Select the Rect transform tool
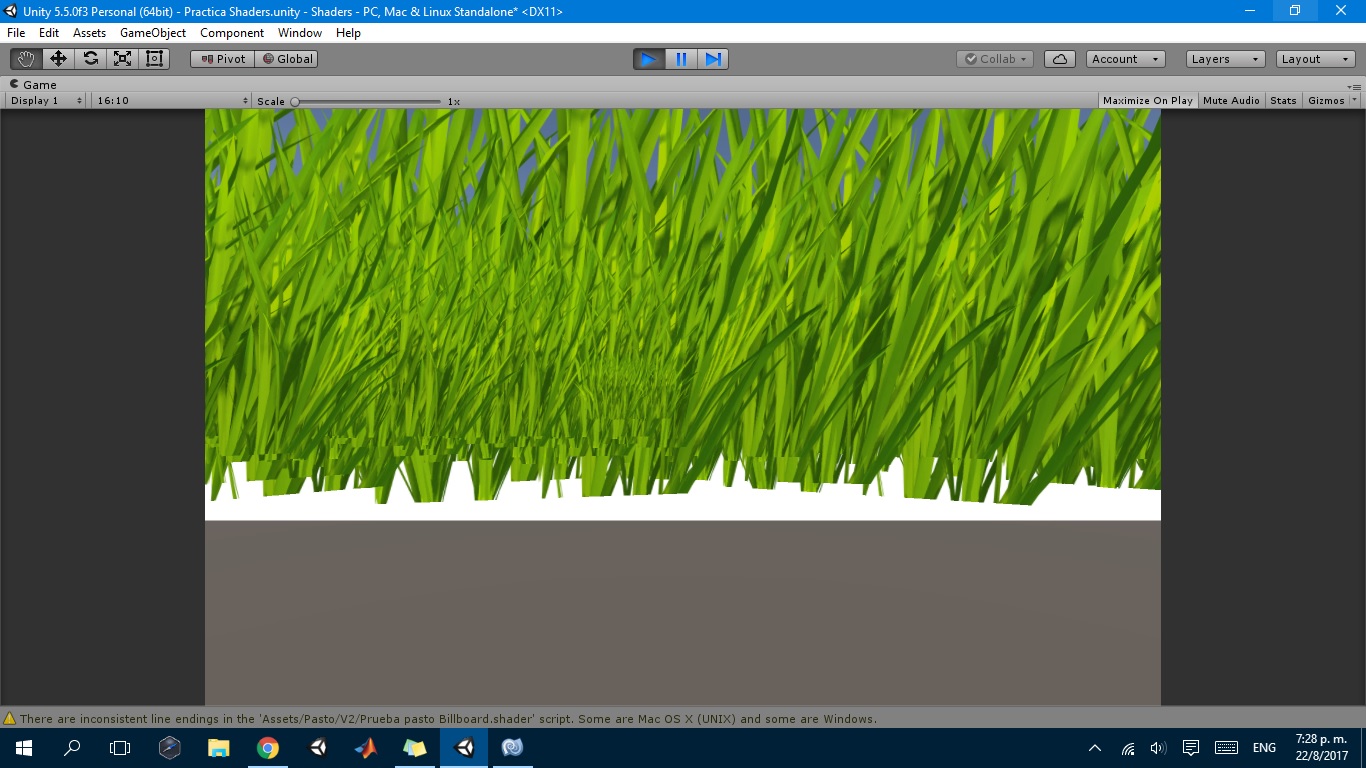1366x768 pixels. pos(154,59)
